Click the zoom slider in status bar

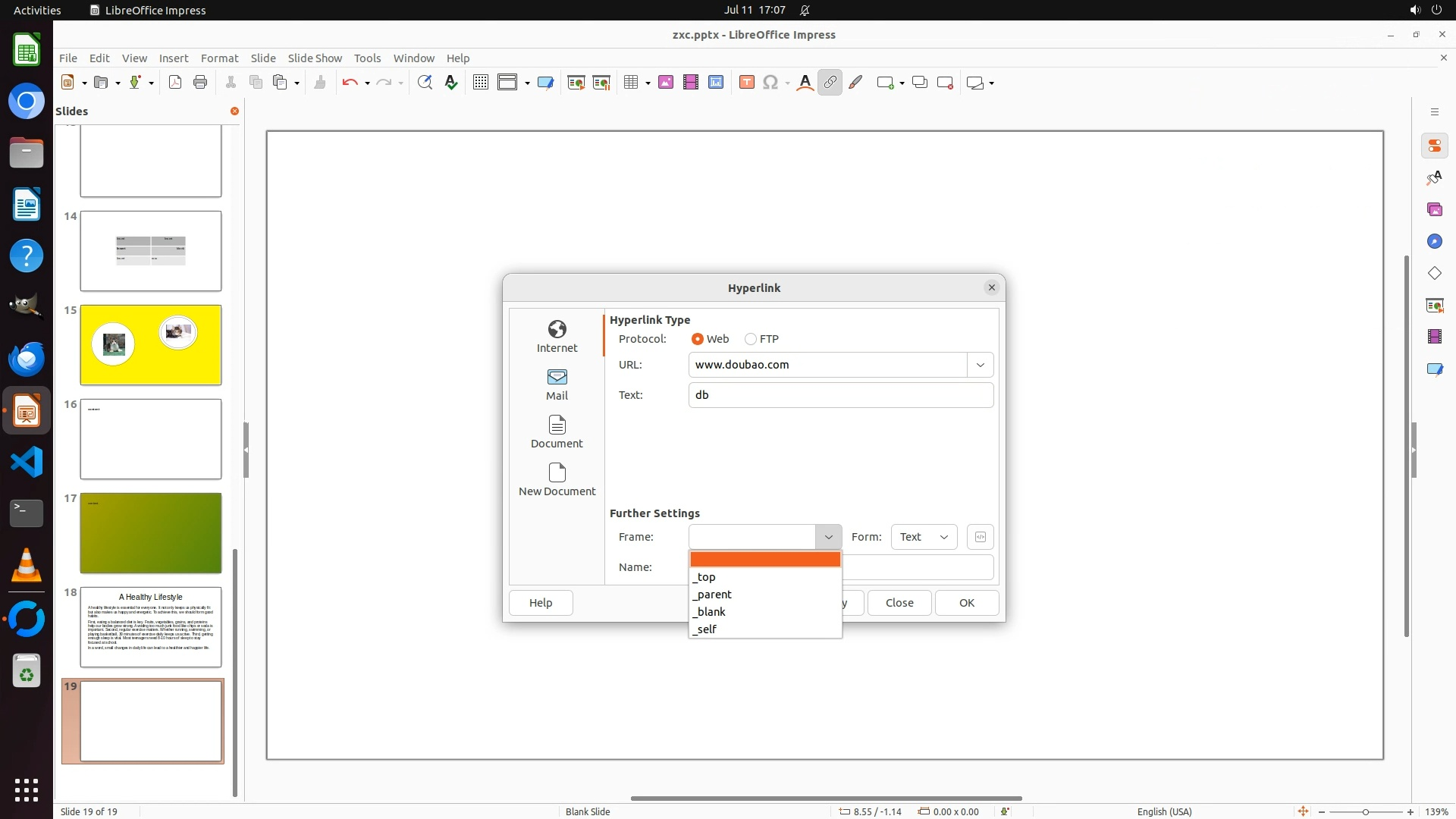point(1365,811)
